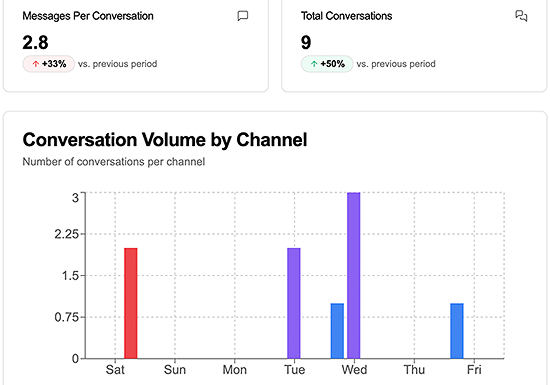Click the blue Wednesday bar
Screen dimensions: 550x385
click(x=337, y=331)
